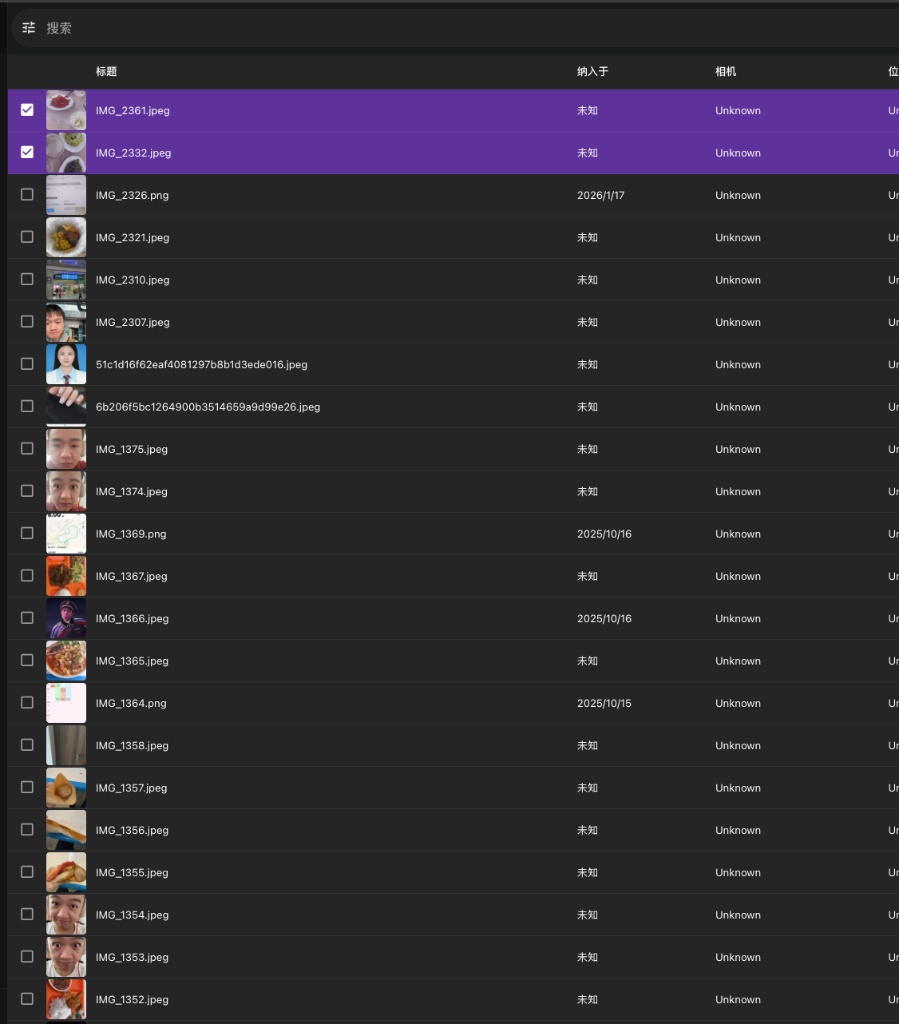Click the 2026/1/17 date in IMG_2326.png row
This screenshot has width=899, height=1024.
600,196
